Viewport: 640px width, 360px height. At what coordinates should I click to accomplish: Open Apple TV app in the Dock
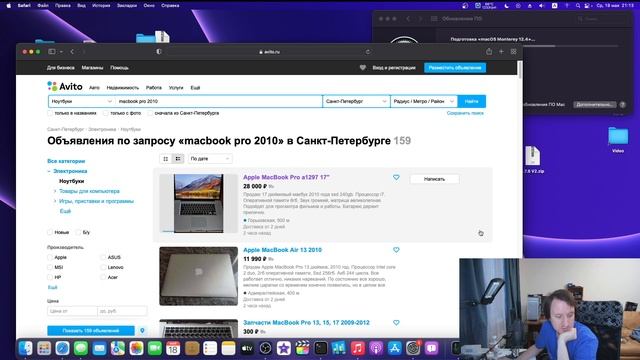coord(247,348)
